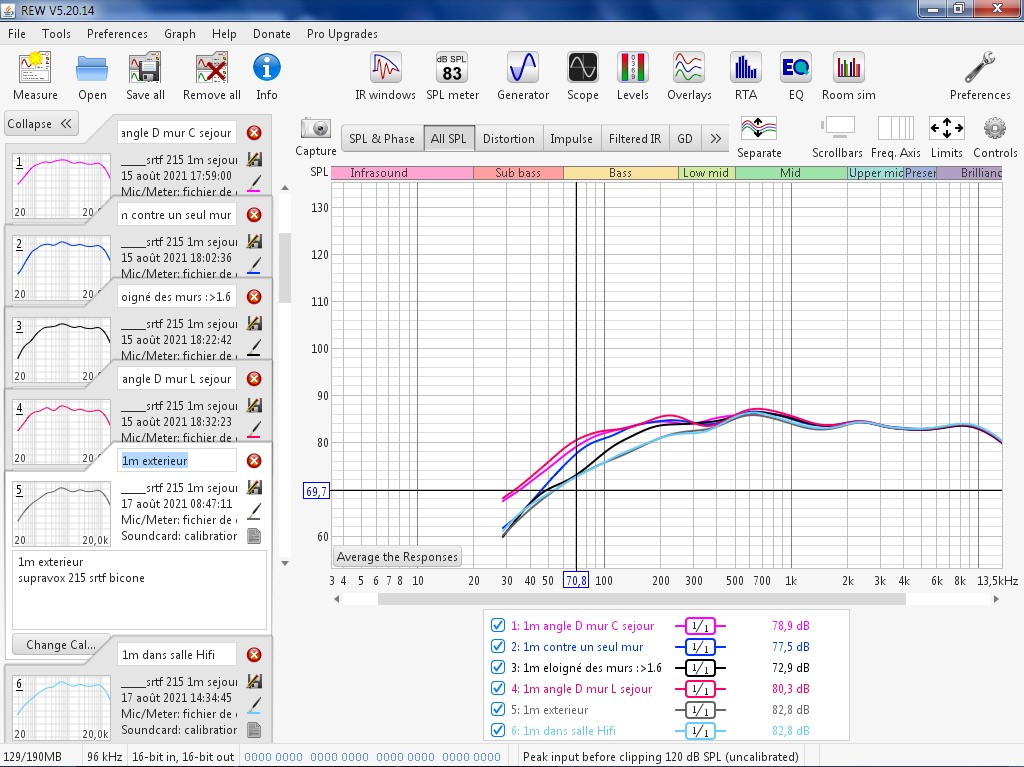The height and width of the screenshot is (767, 1024).
Task: Open the IR windows tool
Action: pos(385,76)
